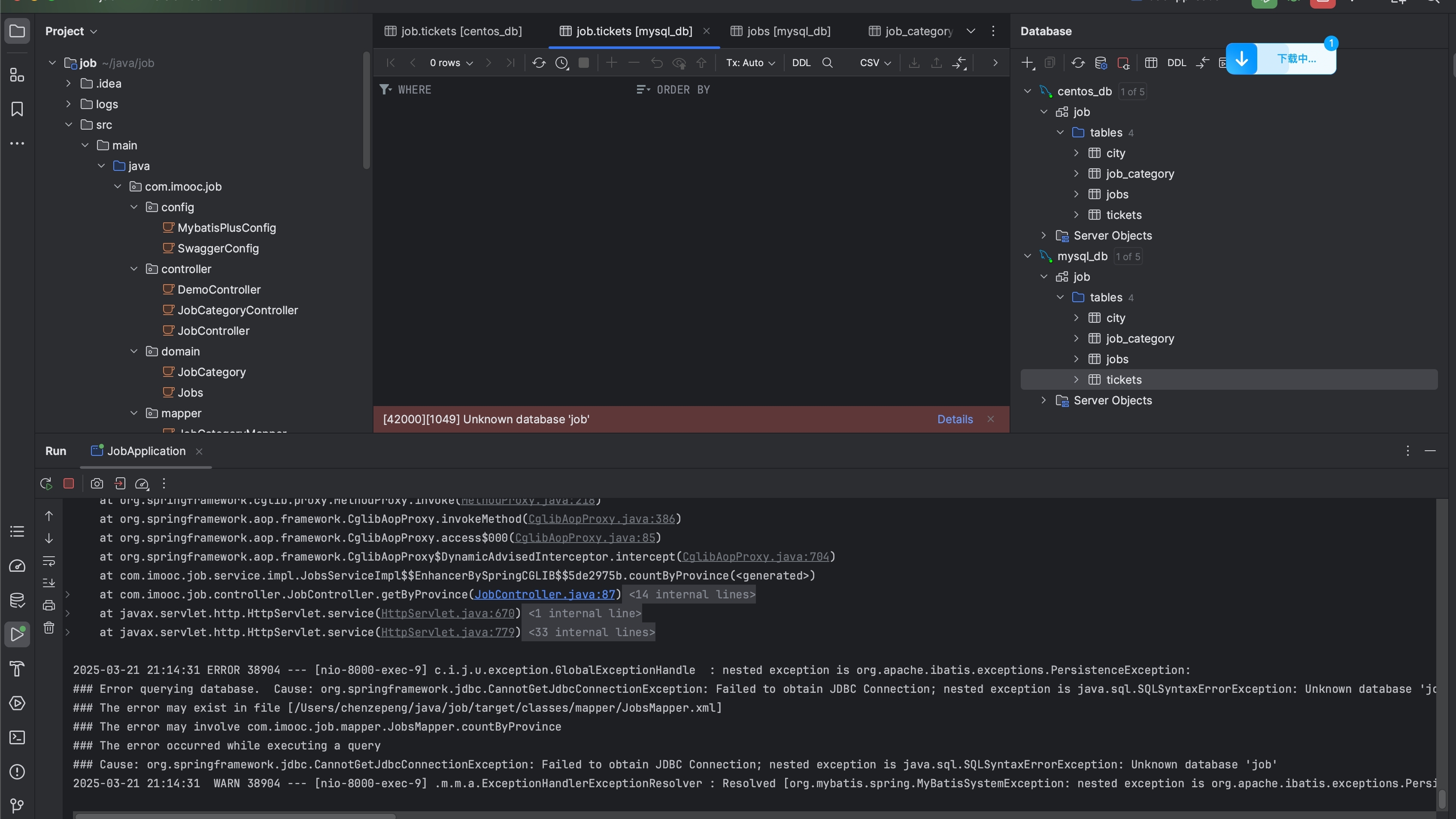Collapse the mysql_db data source
Viewport: 1456px width, 819px height.
[x=1028, y=256]
